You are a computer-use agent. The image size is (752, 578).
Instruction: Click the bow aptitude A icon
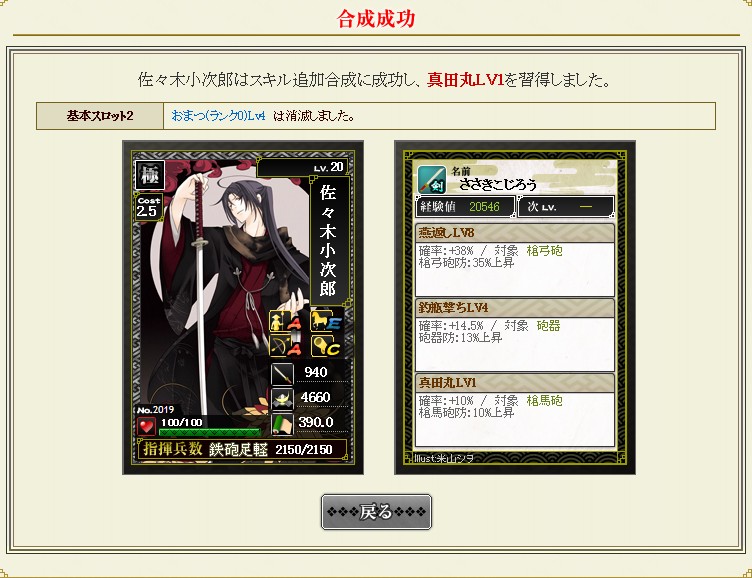(286, 346)
